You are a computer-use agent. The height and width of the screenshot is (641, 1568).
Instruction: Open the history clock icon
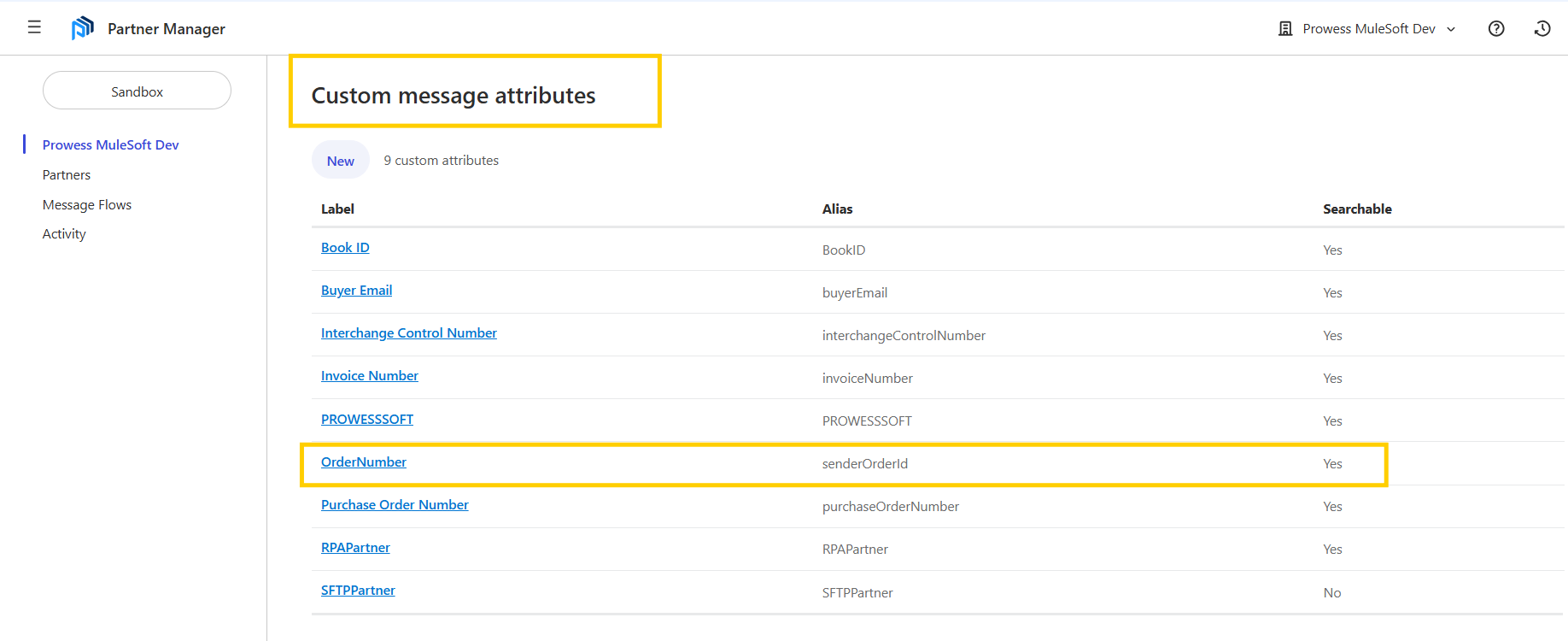[1542, 28]
